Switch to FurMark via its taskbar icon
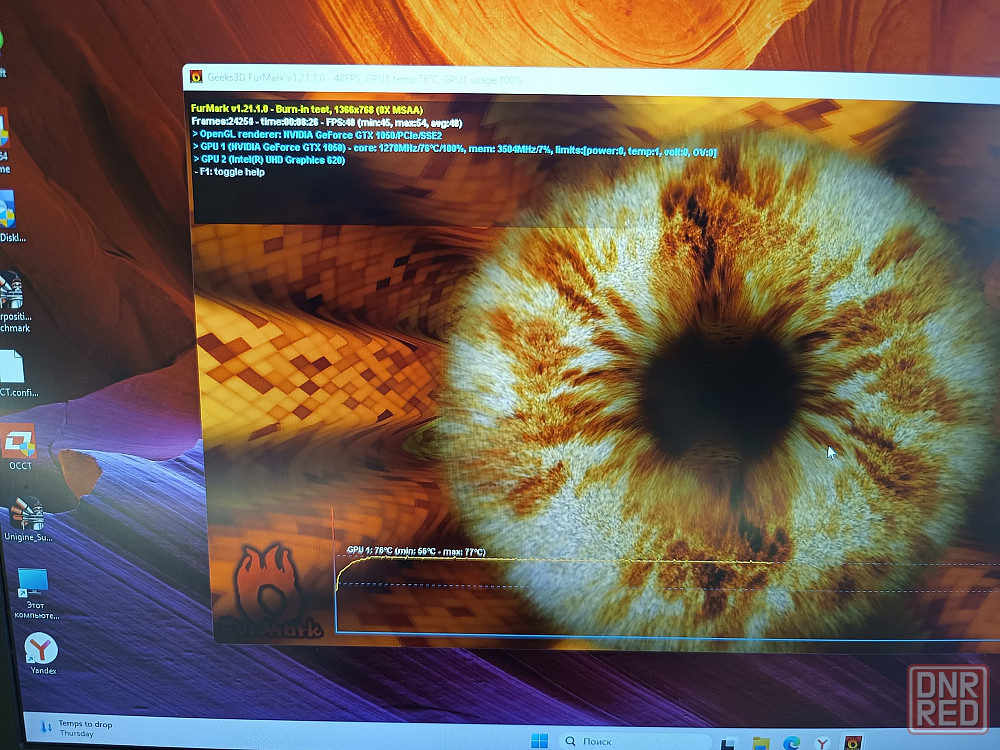 [x=854, y=743]
